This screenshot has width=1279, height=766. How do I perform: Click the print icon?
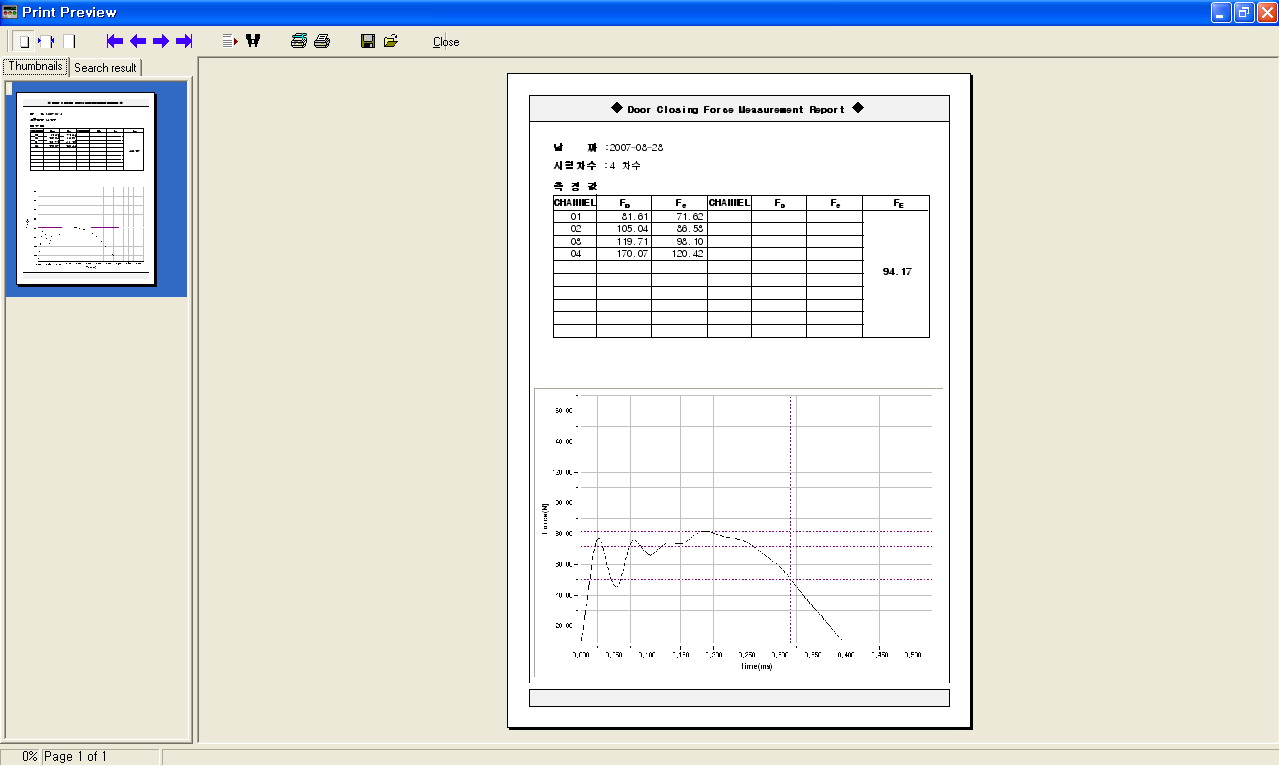322,41
